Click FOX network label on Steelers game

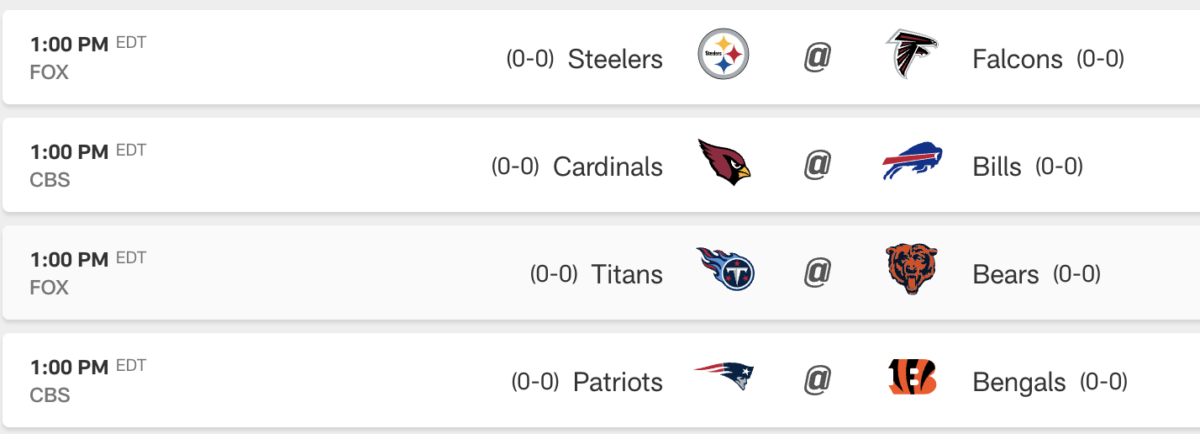click(x=49, y=72)
